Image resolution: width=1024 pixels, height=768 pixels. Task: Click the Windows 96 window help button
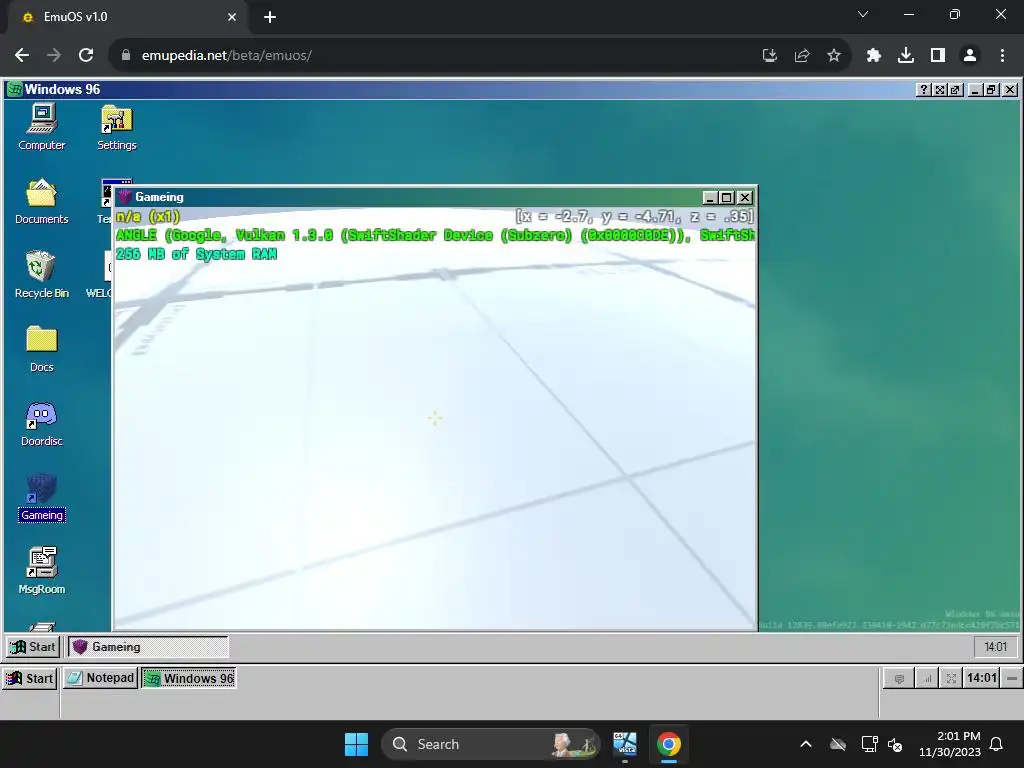923,89
